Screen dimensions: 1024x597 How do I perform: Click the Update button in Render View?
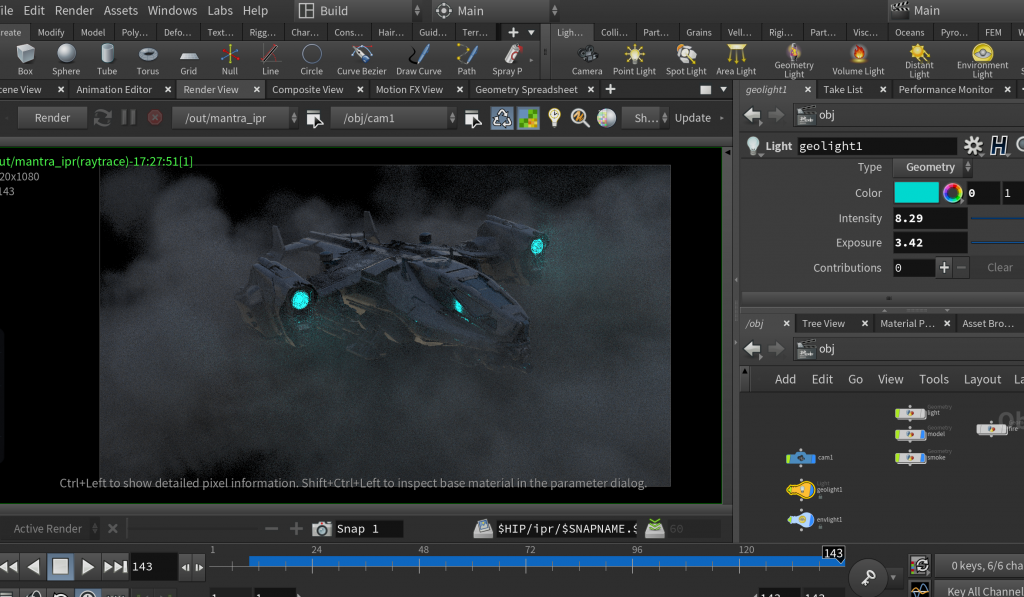coord(693,118)
